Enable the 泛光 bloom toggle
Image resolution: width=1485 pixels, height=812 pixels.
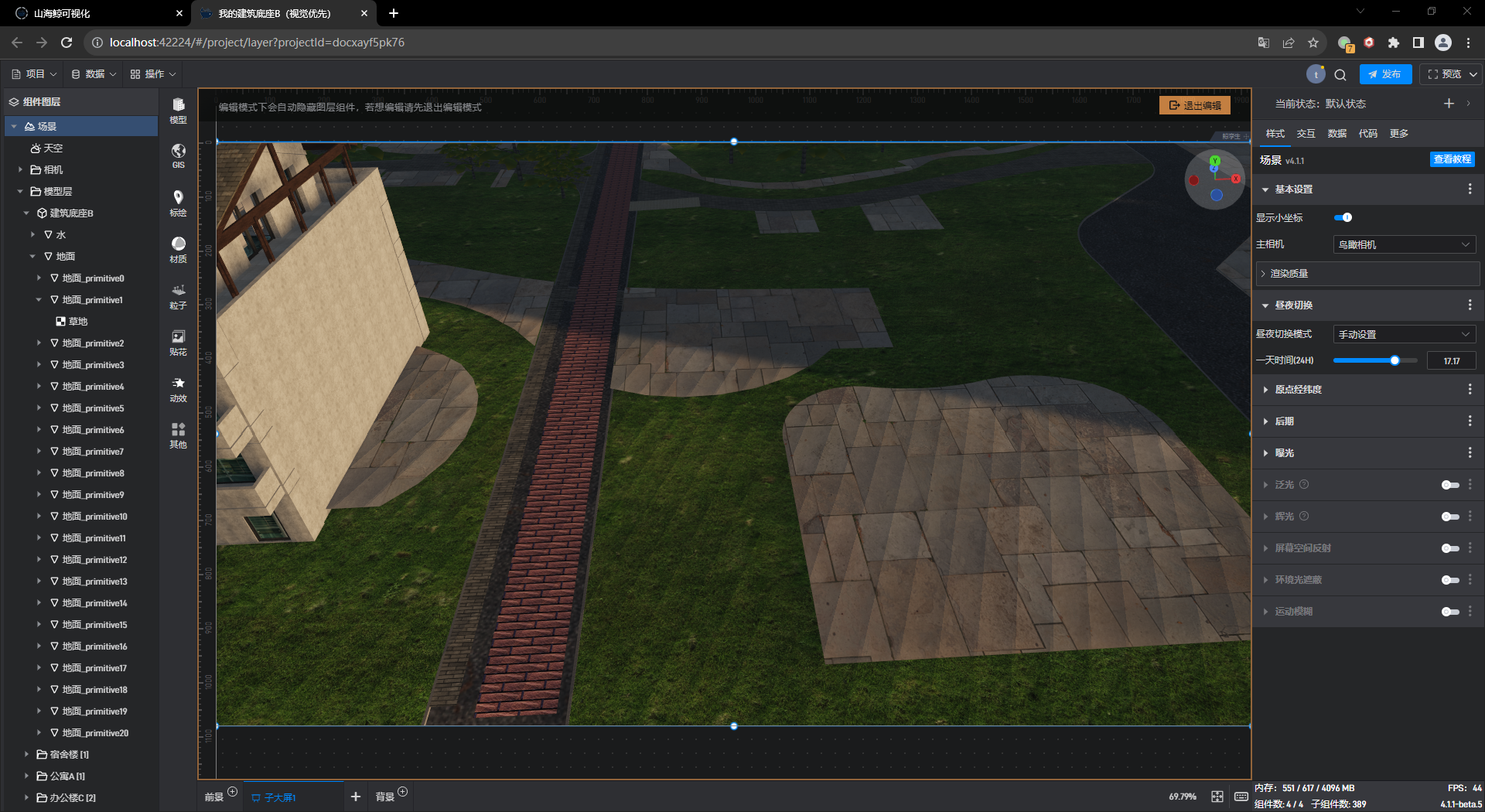(x=1449, y=485)
